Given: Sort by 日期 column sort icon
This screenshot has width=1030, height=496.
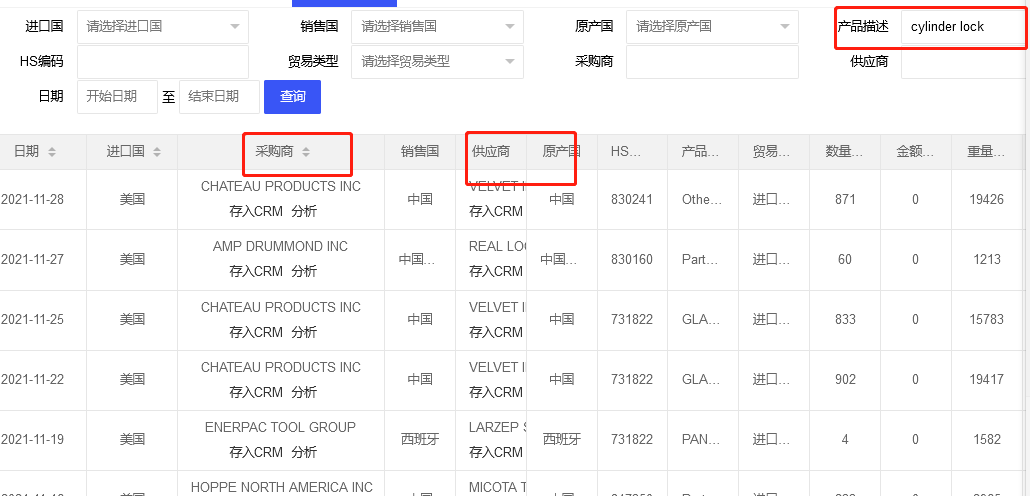Looking at the screenshot, I should 52,152.
